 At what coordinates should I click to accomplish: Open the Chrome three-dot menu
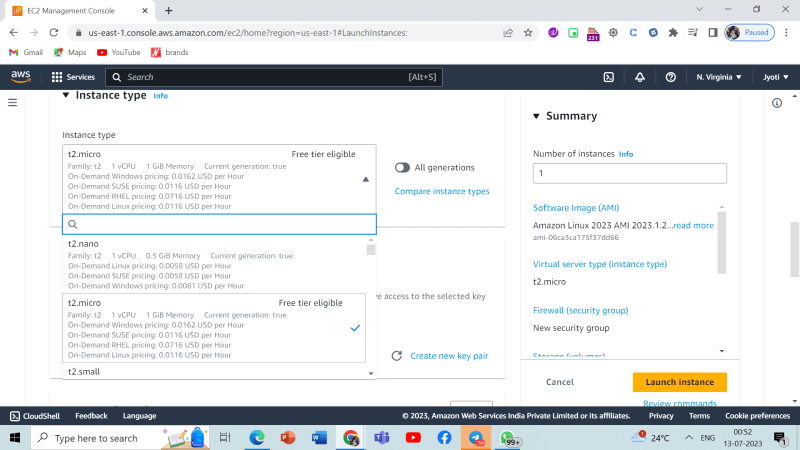click(x=786, y=33)
